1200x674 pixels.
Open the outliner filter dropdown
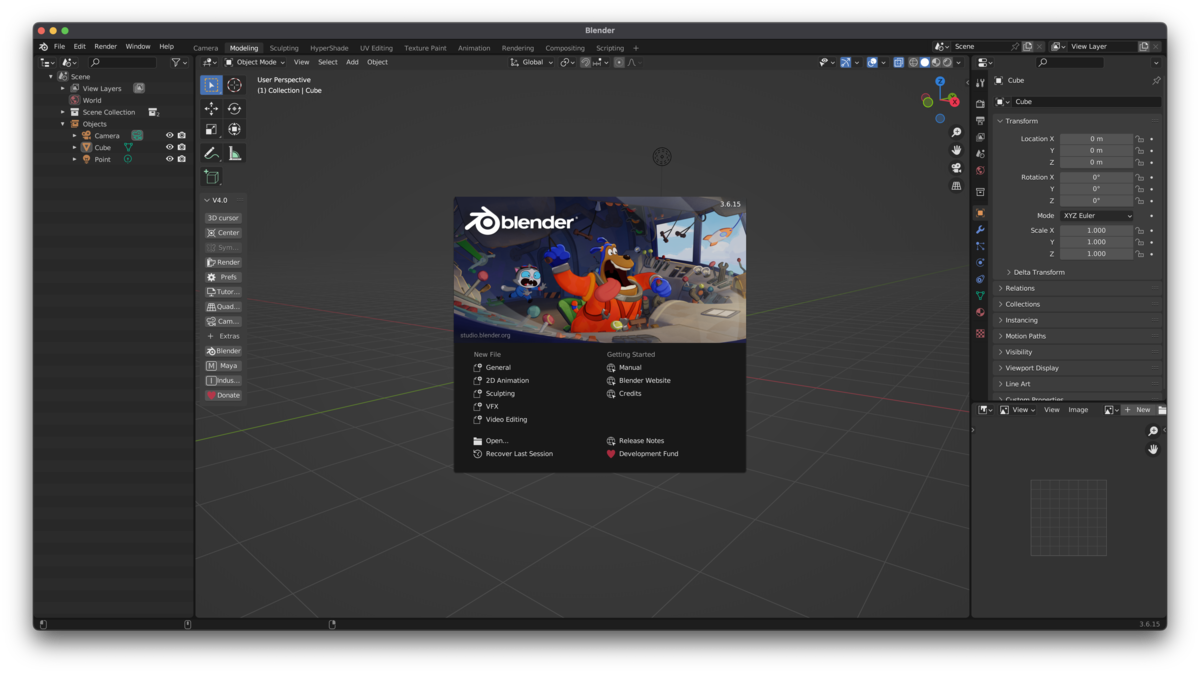(179, 63)
